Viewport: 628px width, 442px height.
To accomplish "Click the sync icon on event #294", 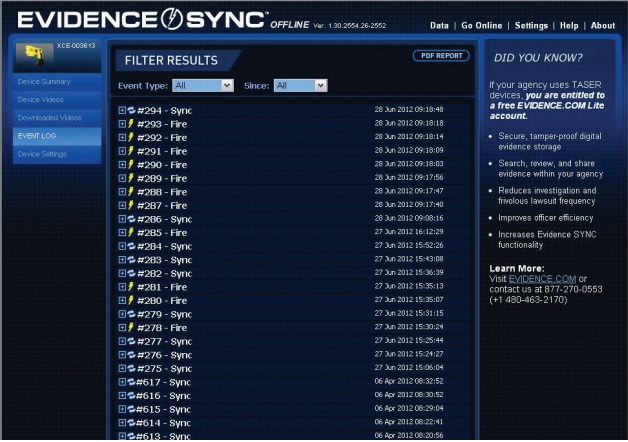I will (131, 110).
